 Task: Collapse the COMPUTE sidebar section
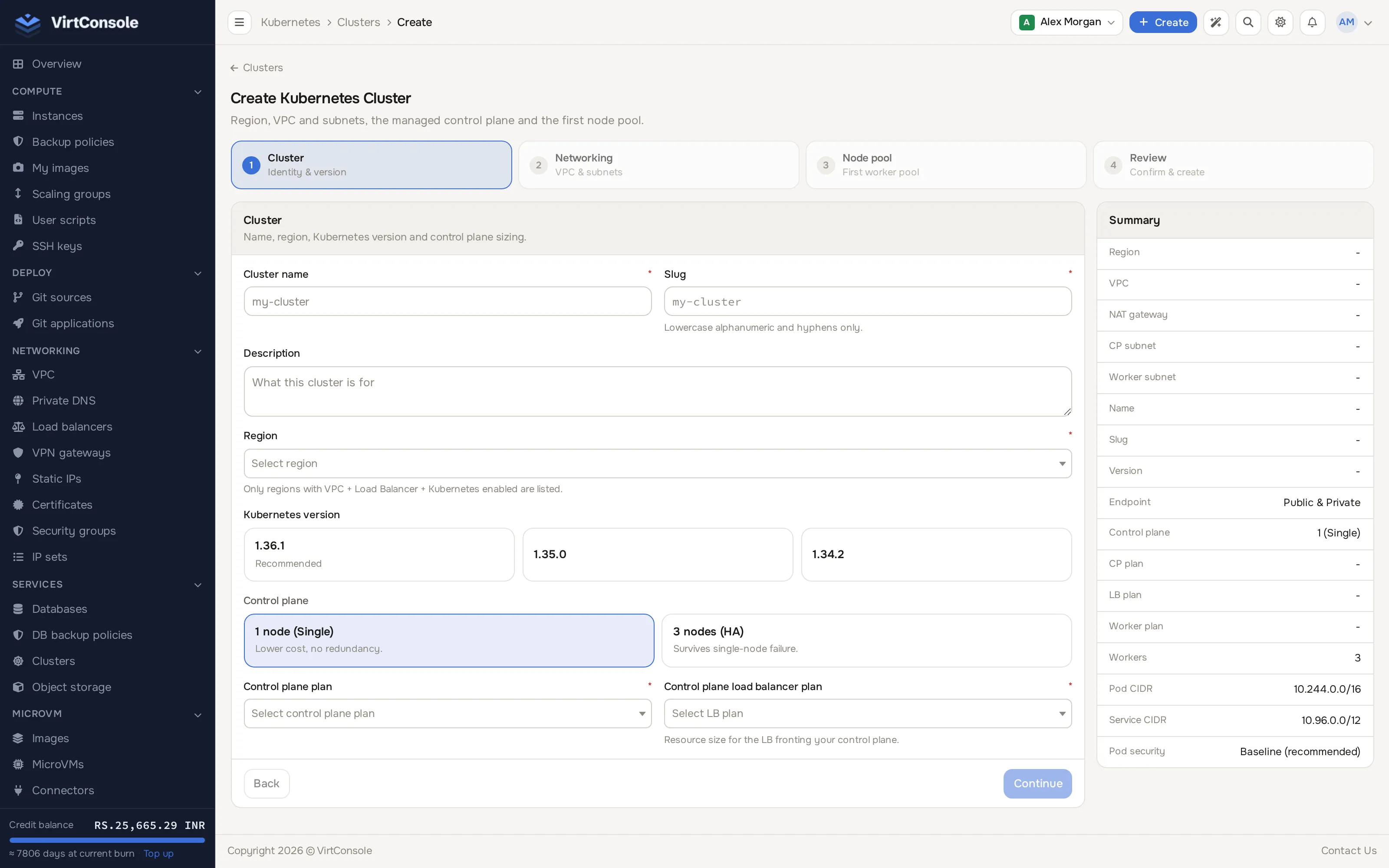[107, 91]
